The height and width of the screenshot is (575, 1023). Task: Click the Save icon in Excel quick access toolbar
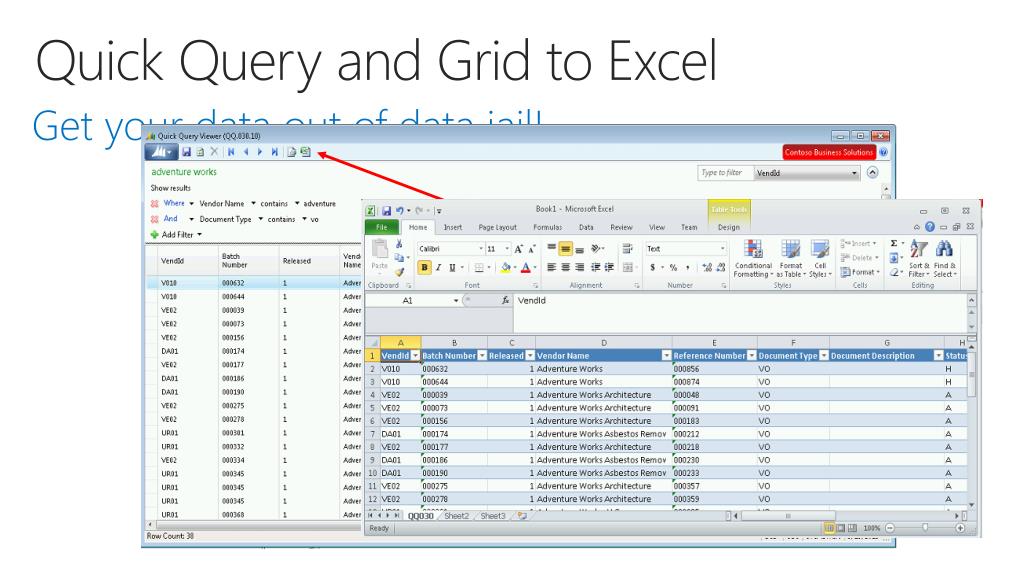point(386,211)
